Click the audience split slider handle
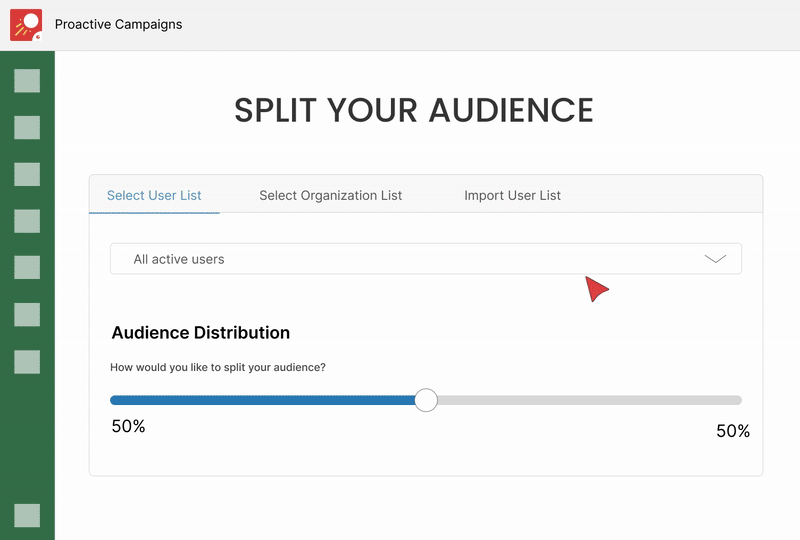Viewport: 800px width, 540px height. click(x=426, y=400)
